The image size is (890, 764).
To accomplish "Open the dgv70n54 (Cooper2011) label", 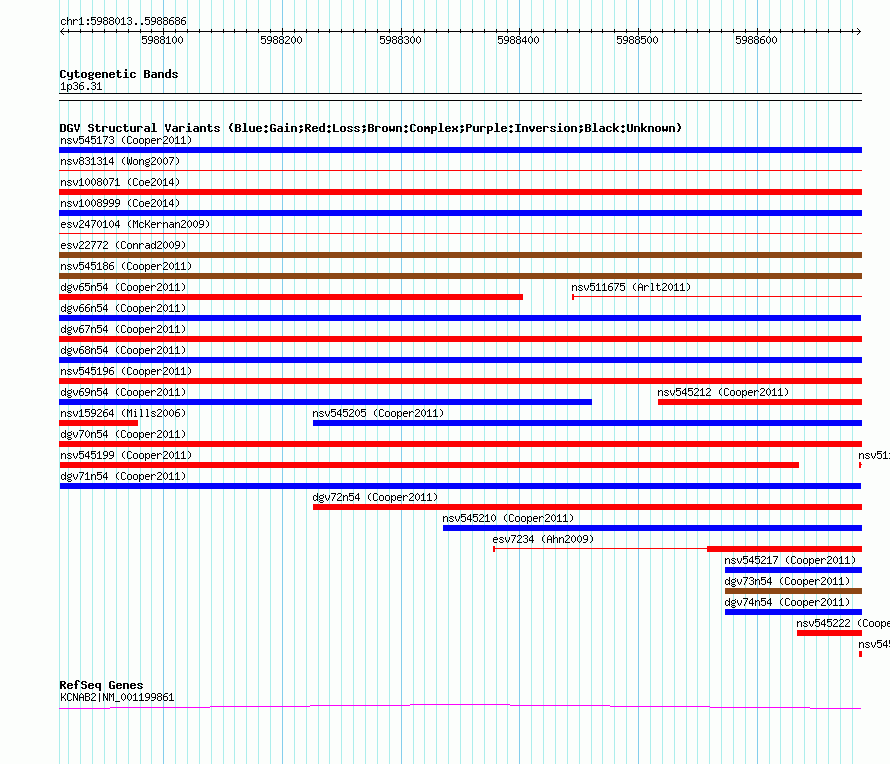I will click(x=123, y=434).
